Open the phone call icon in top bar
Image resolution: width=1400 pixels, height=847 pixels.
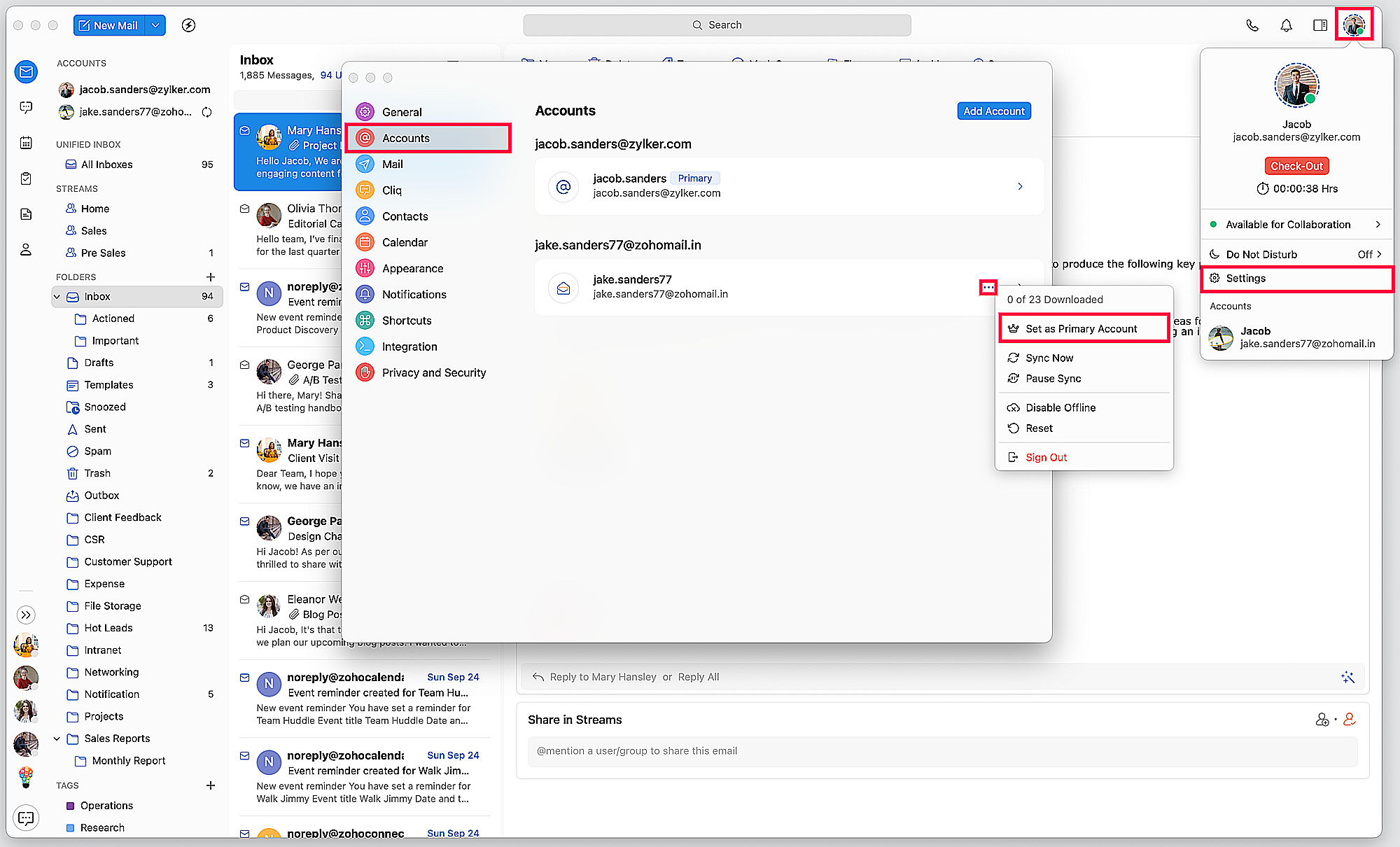coord(1252,25)
